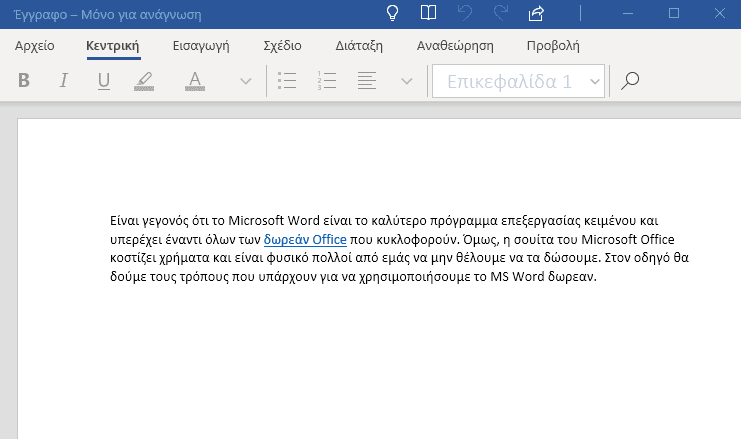The image size is (741, 439).
Task: Expand more font formatting options chevron
Action: coord(245,81)
